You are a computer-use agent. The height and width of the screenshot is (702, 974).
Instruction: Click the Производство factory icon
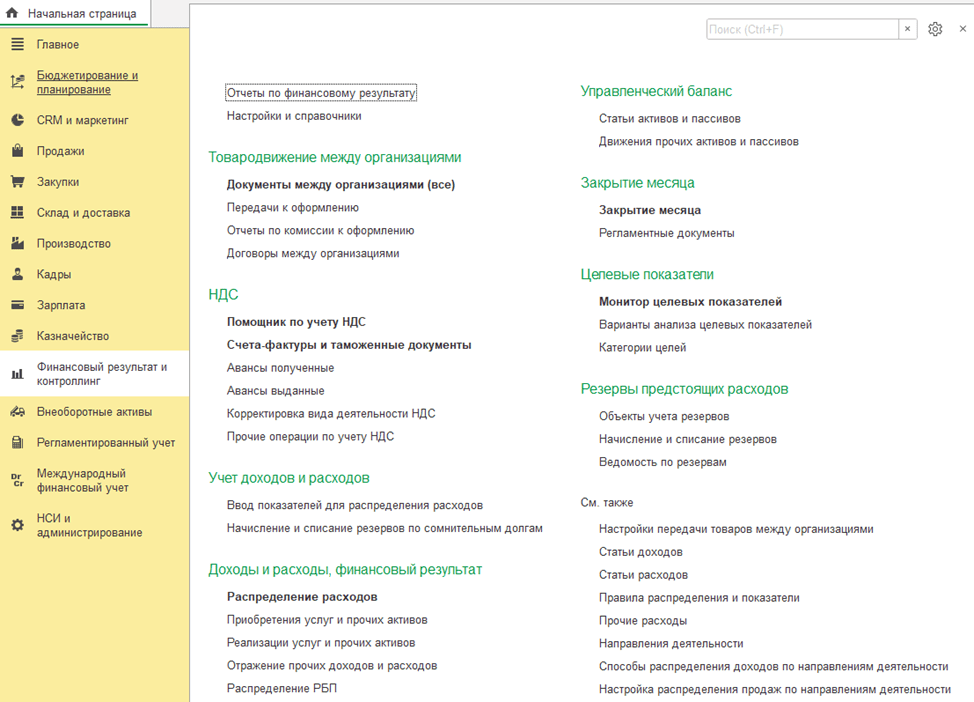pyautogui.click(x=17, y=244)
